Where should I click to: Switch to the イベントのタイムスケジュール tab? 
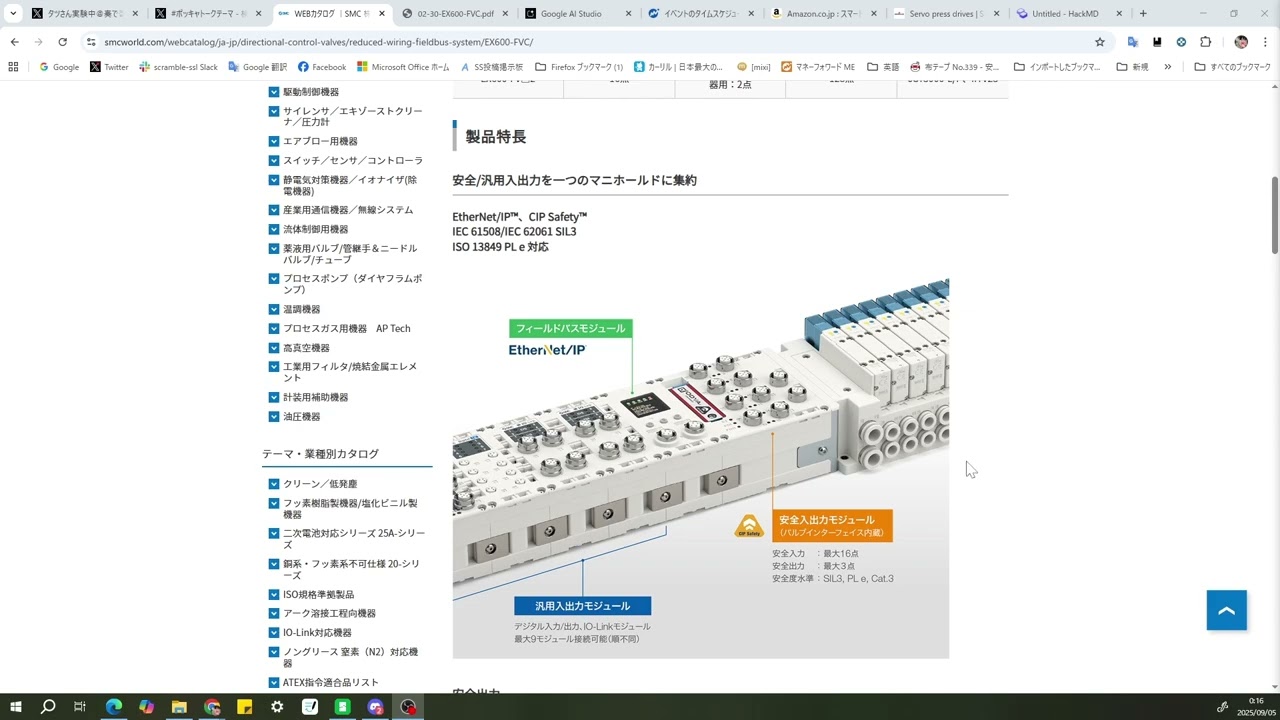click(703, 14)
